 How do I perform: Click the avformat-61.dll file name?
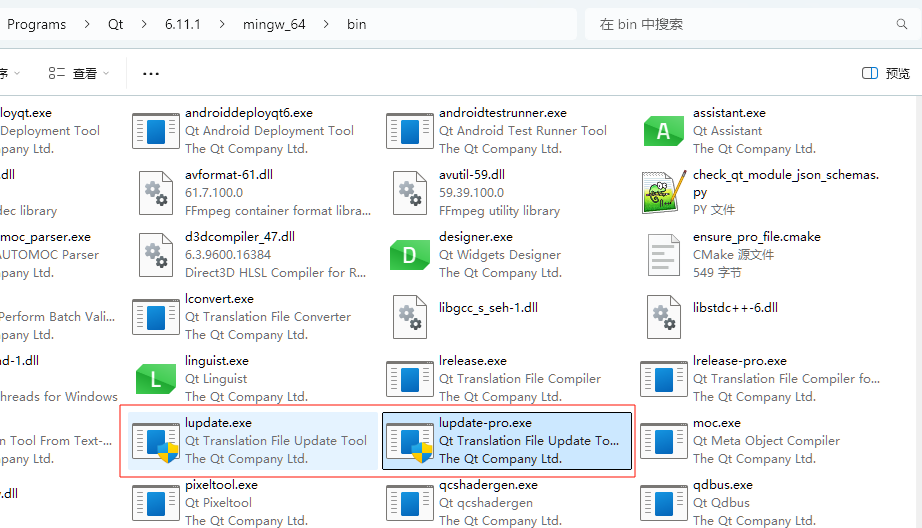(229, 175)
